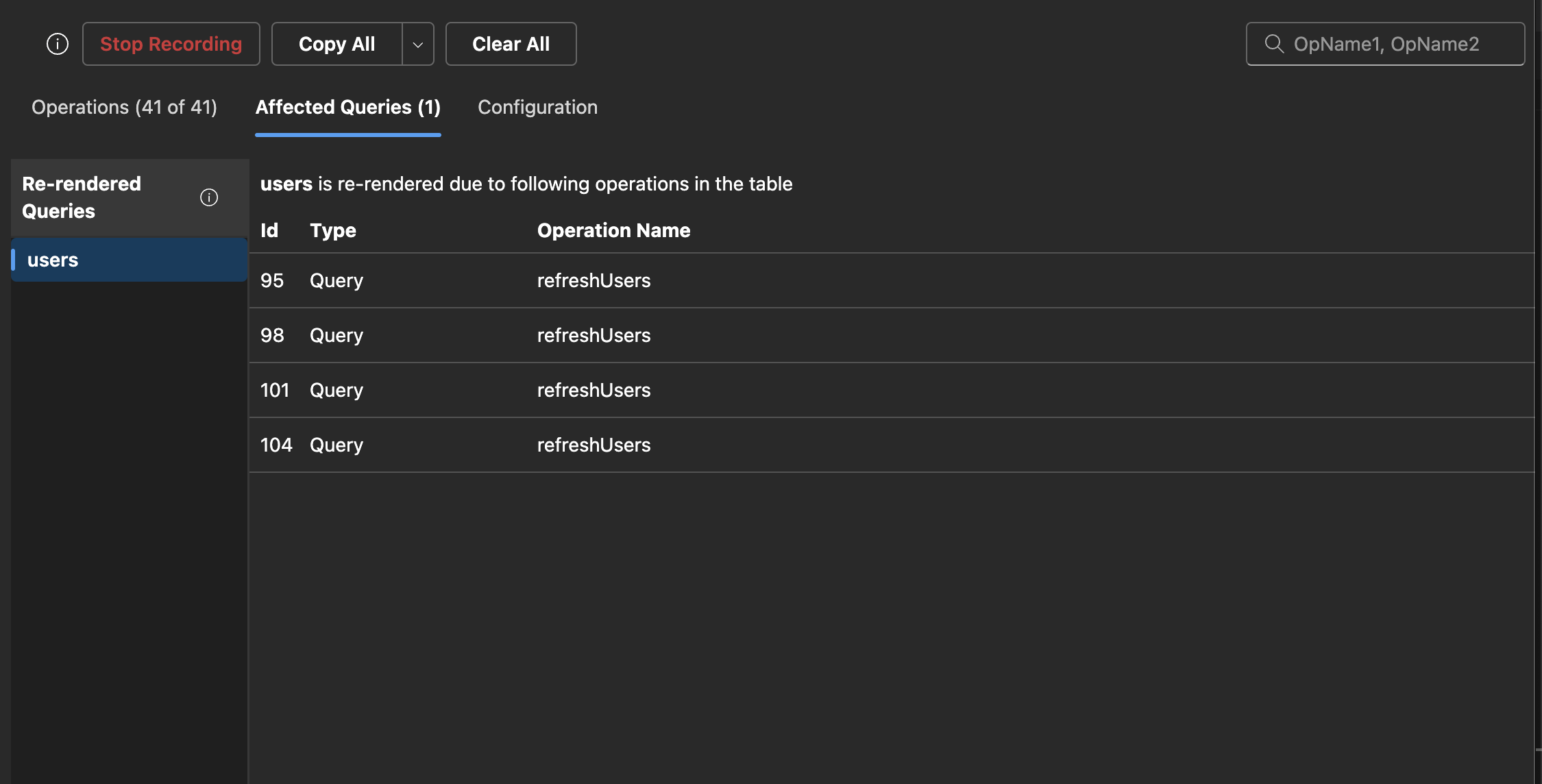
Task: Focus the OpName1, OpName2 search field
Action: (1398, 44)
